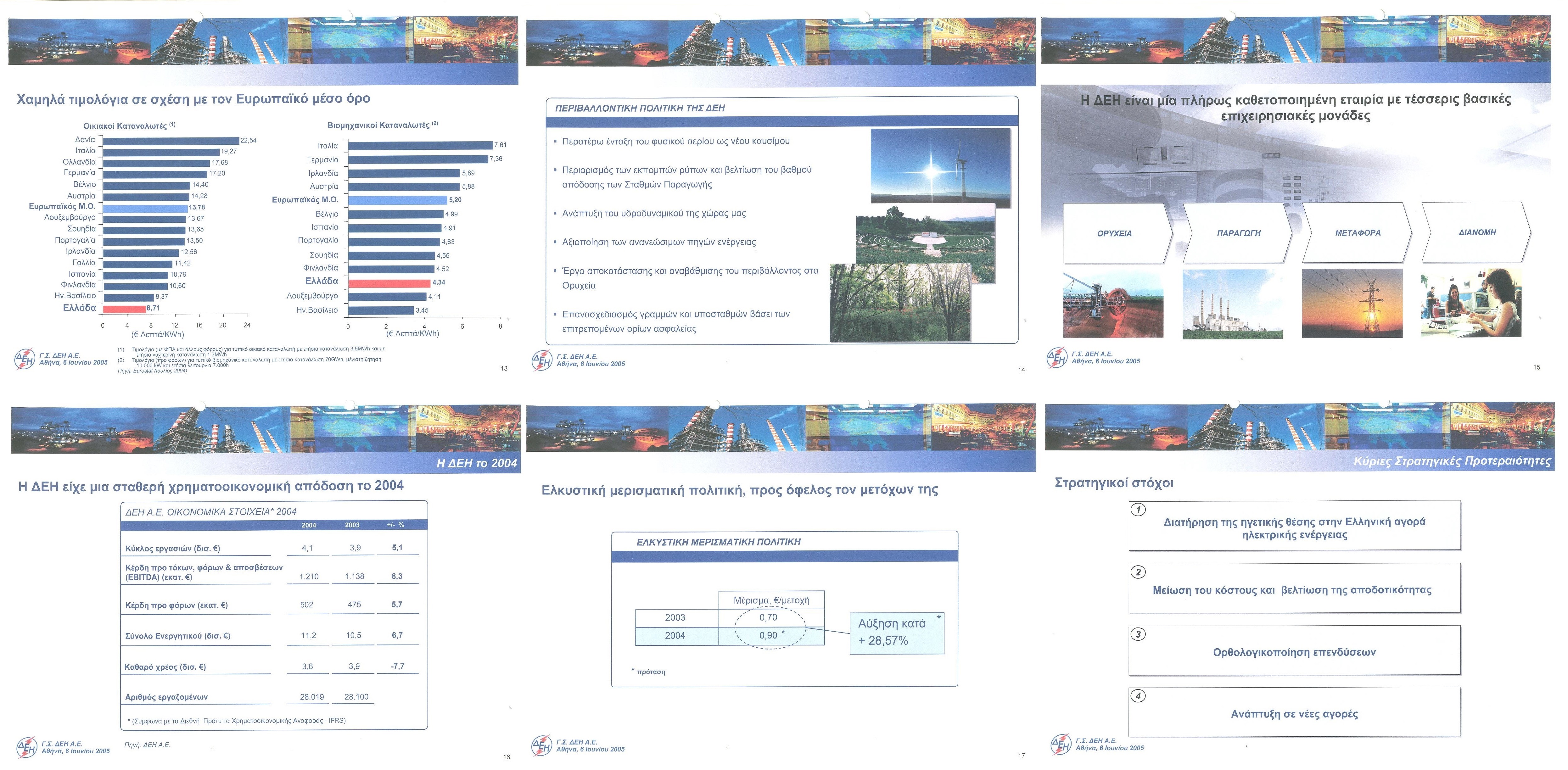Click the page number 16
1568x770 pixels.
[x=507, y=757]
